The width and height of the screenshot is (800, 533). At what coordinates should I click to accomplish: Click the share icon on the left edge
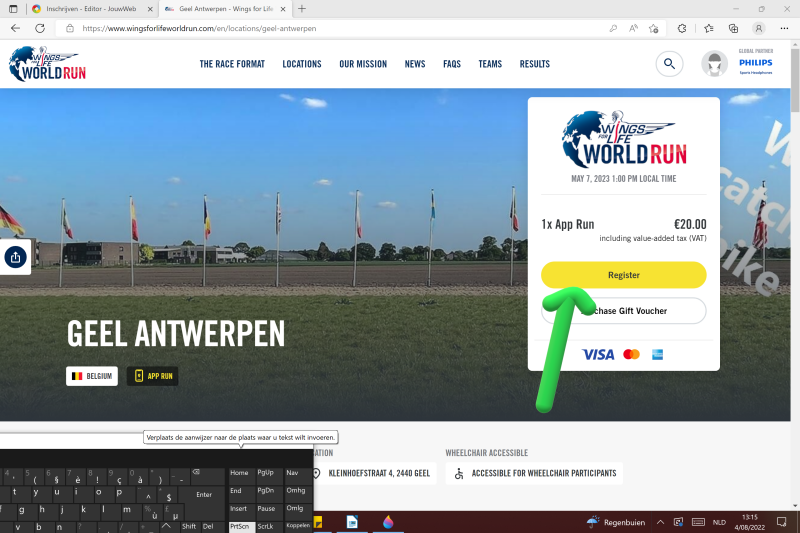pos(15,257)
